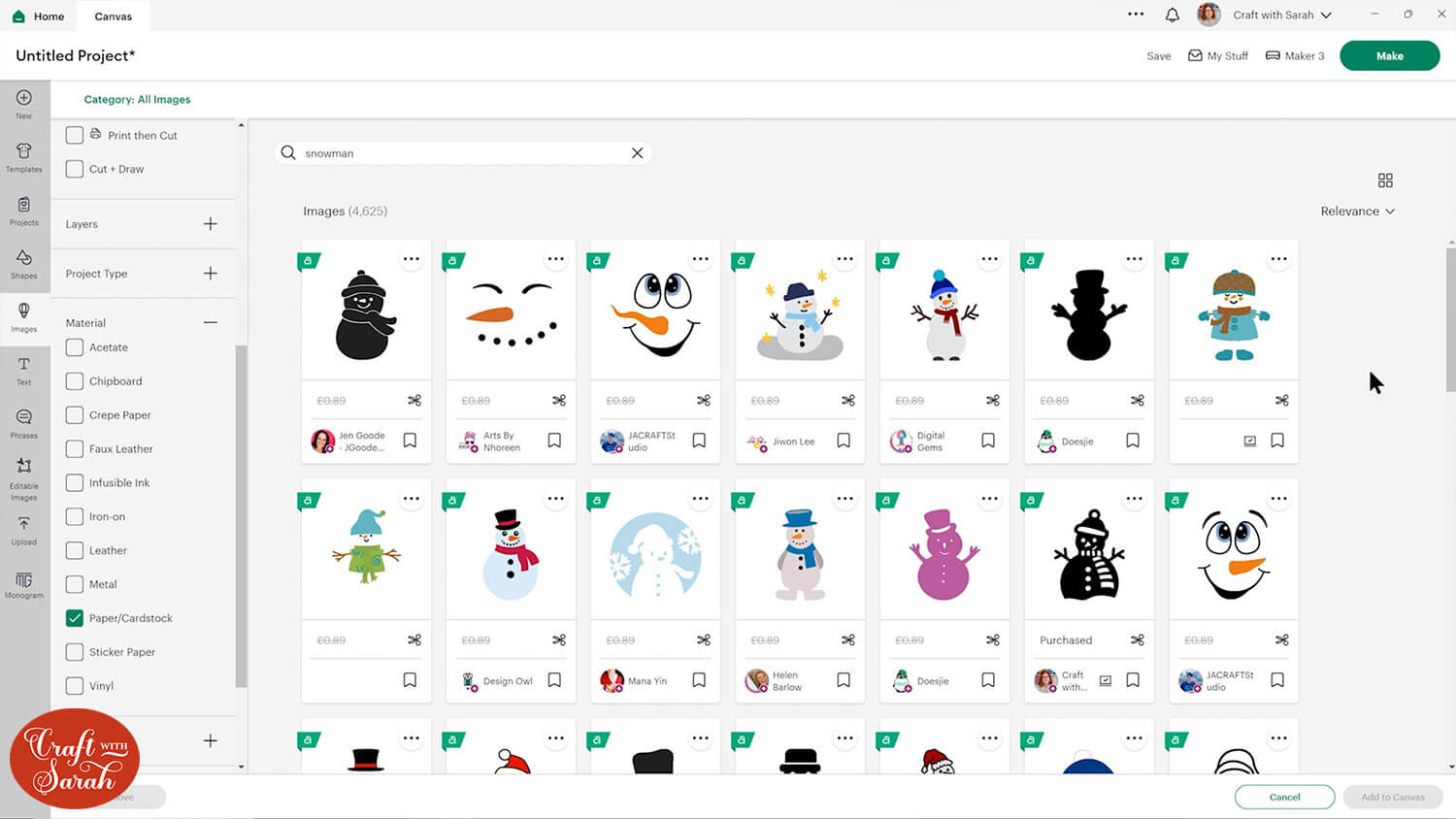Open the user profile avatar
The width and height of the screenshot is (1456, 819).
(1208, 15)
